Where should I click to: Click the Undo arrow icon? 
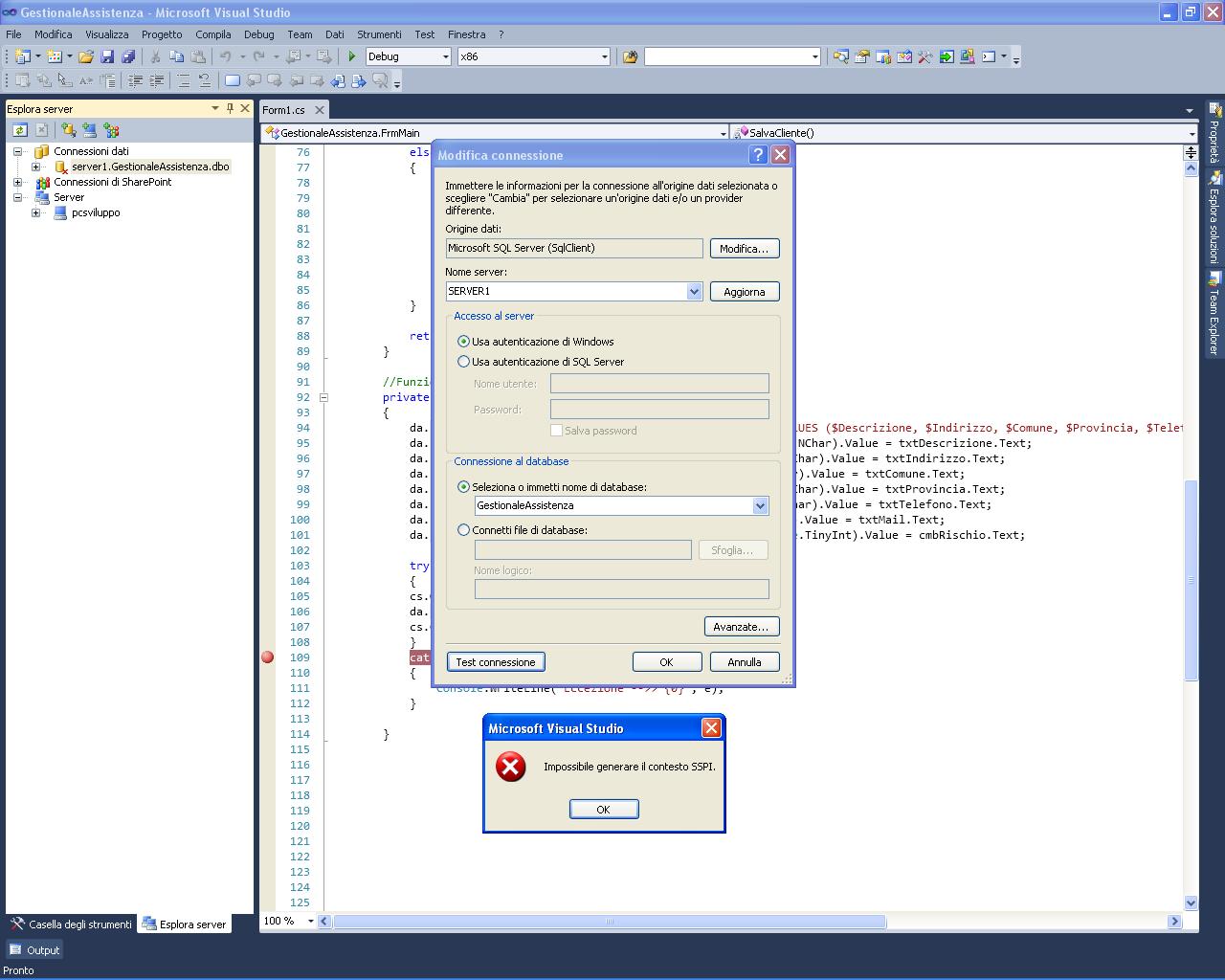pos(225,56)
